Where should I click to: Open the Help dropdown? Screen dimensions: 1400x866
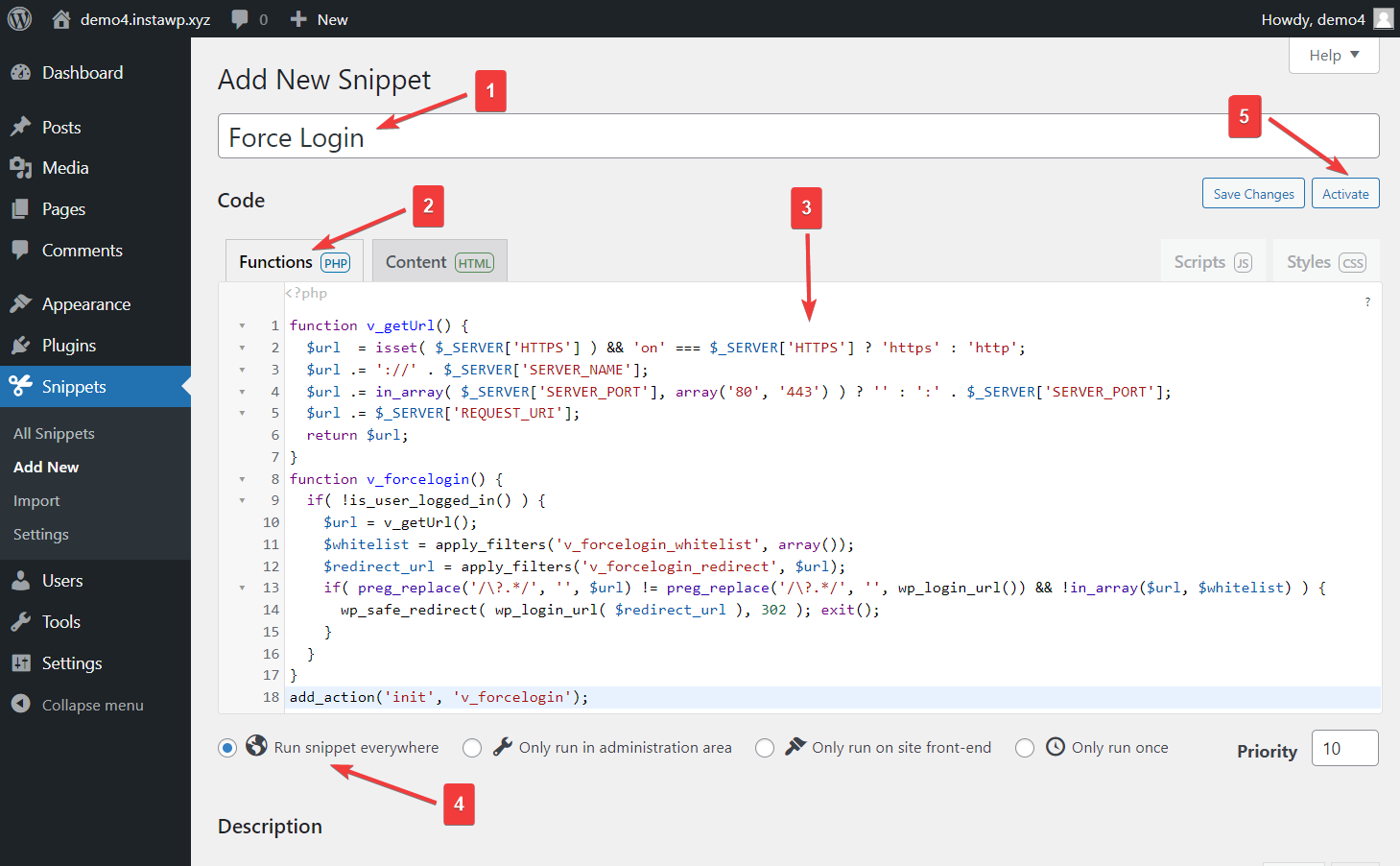point(1333,55)
